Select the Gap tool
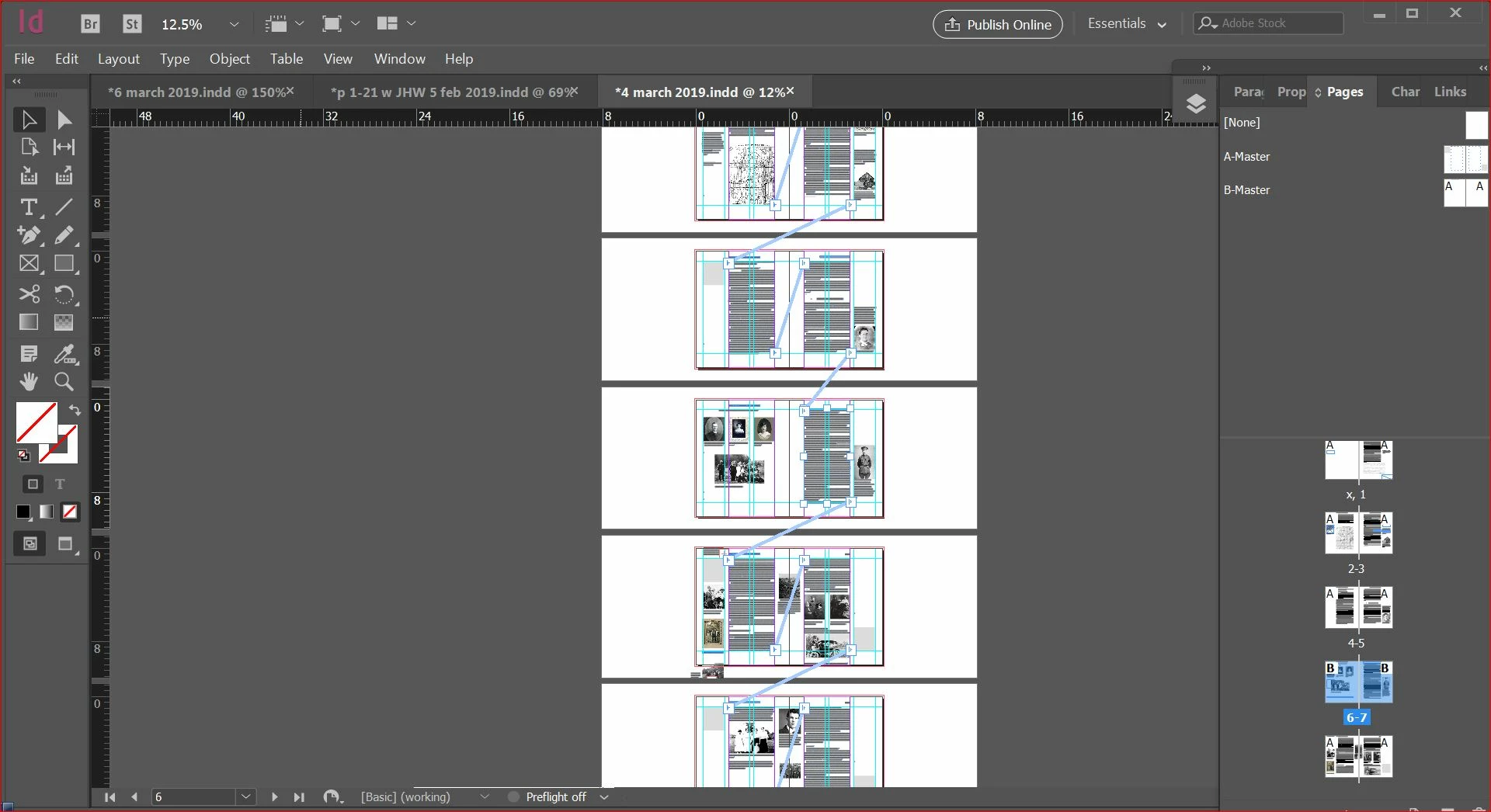Screen dimensions: 1491x812 [64, 147]
